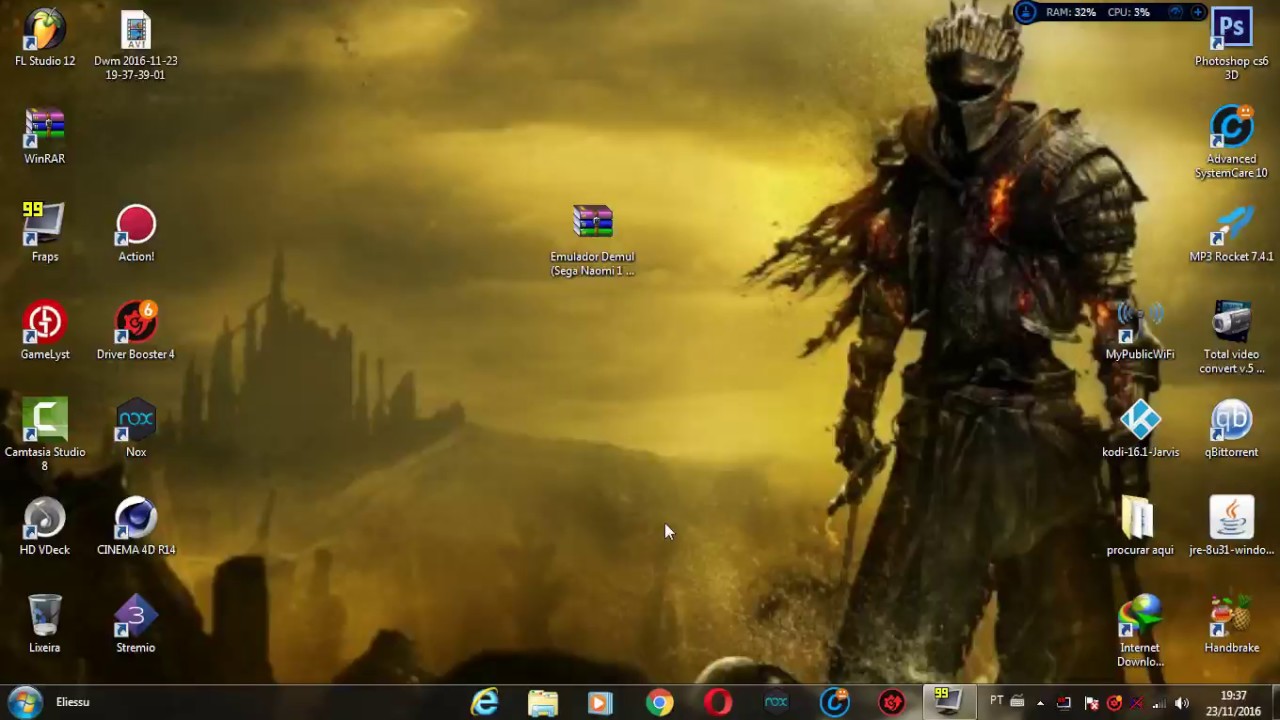Select the Internet Download Manager shortcut

click(x=1140, y=631)
